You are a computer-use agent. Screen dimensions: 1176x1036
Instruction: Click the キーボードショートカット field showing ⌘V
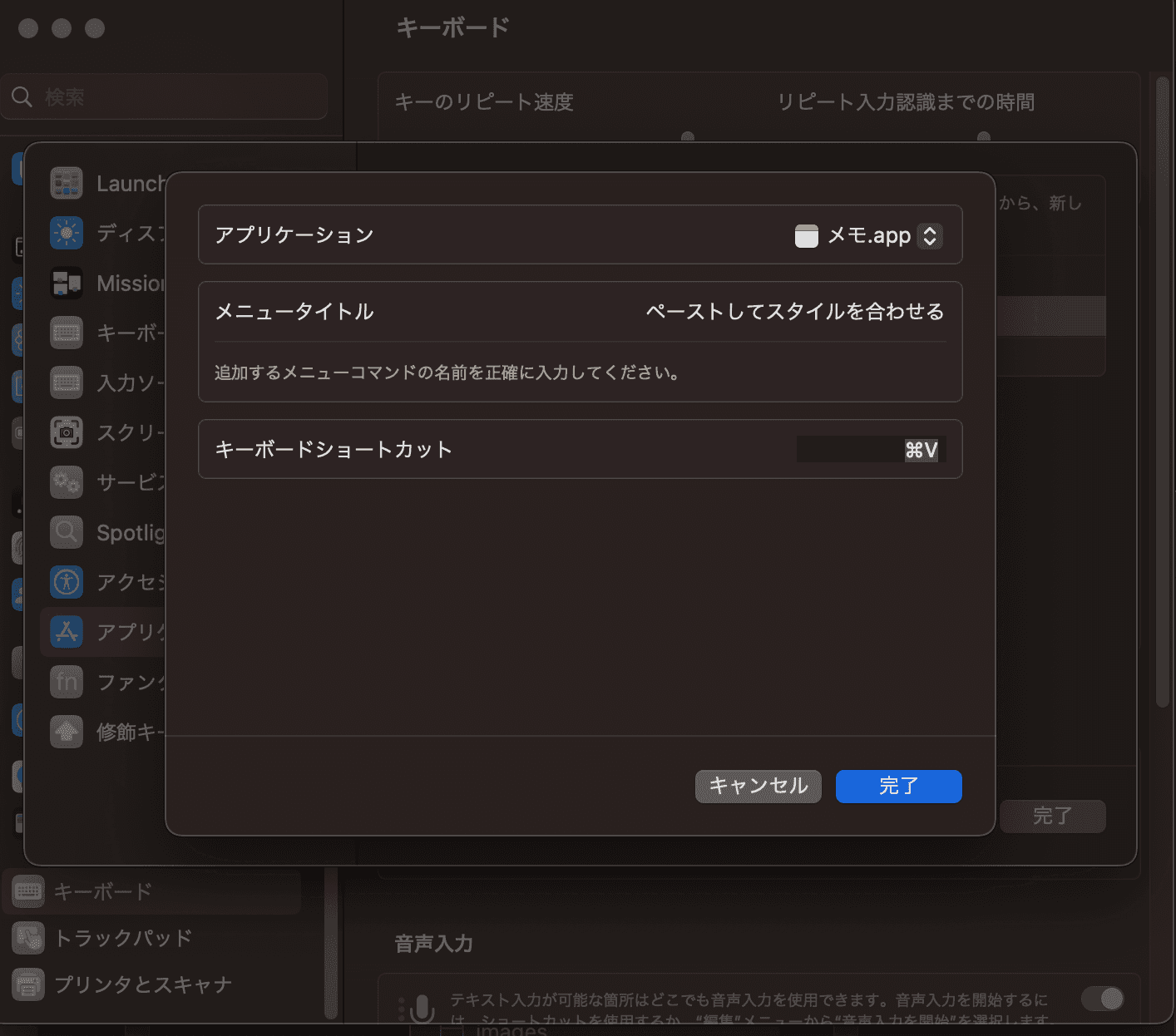click(x=867, y=450)
